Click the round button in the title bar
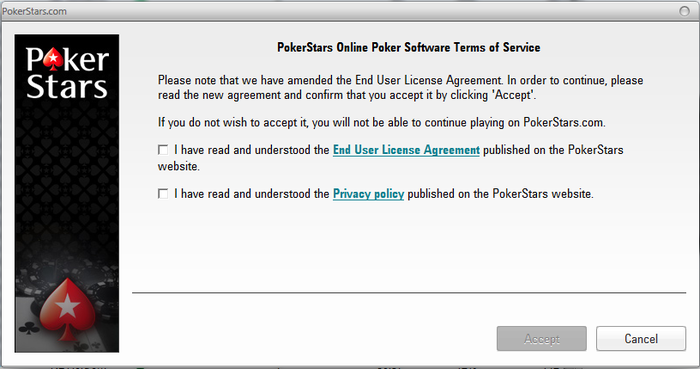This screenshot has height=369, width=700. click(x=684, y=11)
